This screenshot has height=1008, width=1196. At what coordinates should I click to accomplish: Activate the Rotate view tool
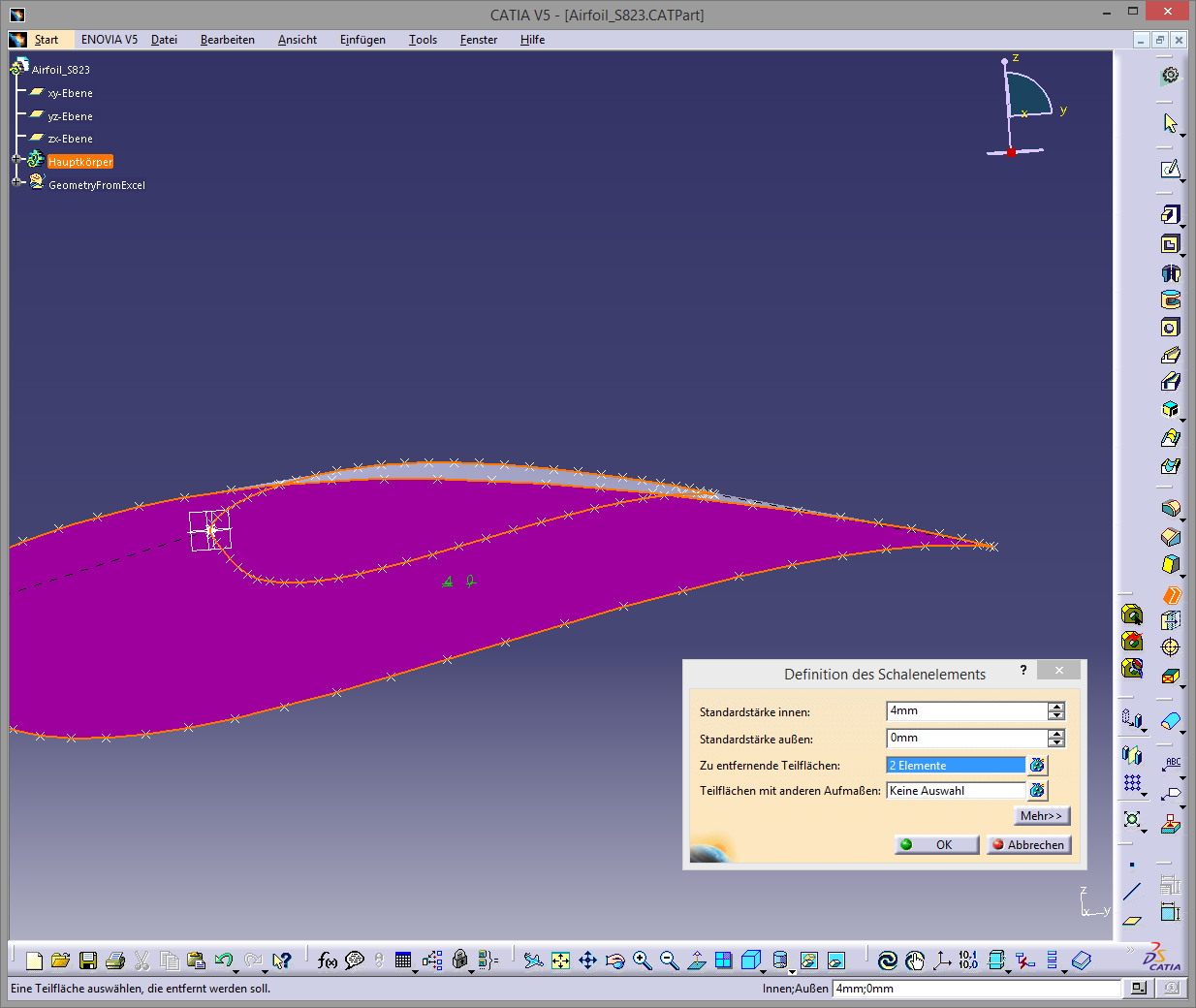pos(614,961)
